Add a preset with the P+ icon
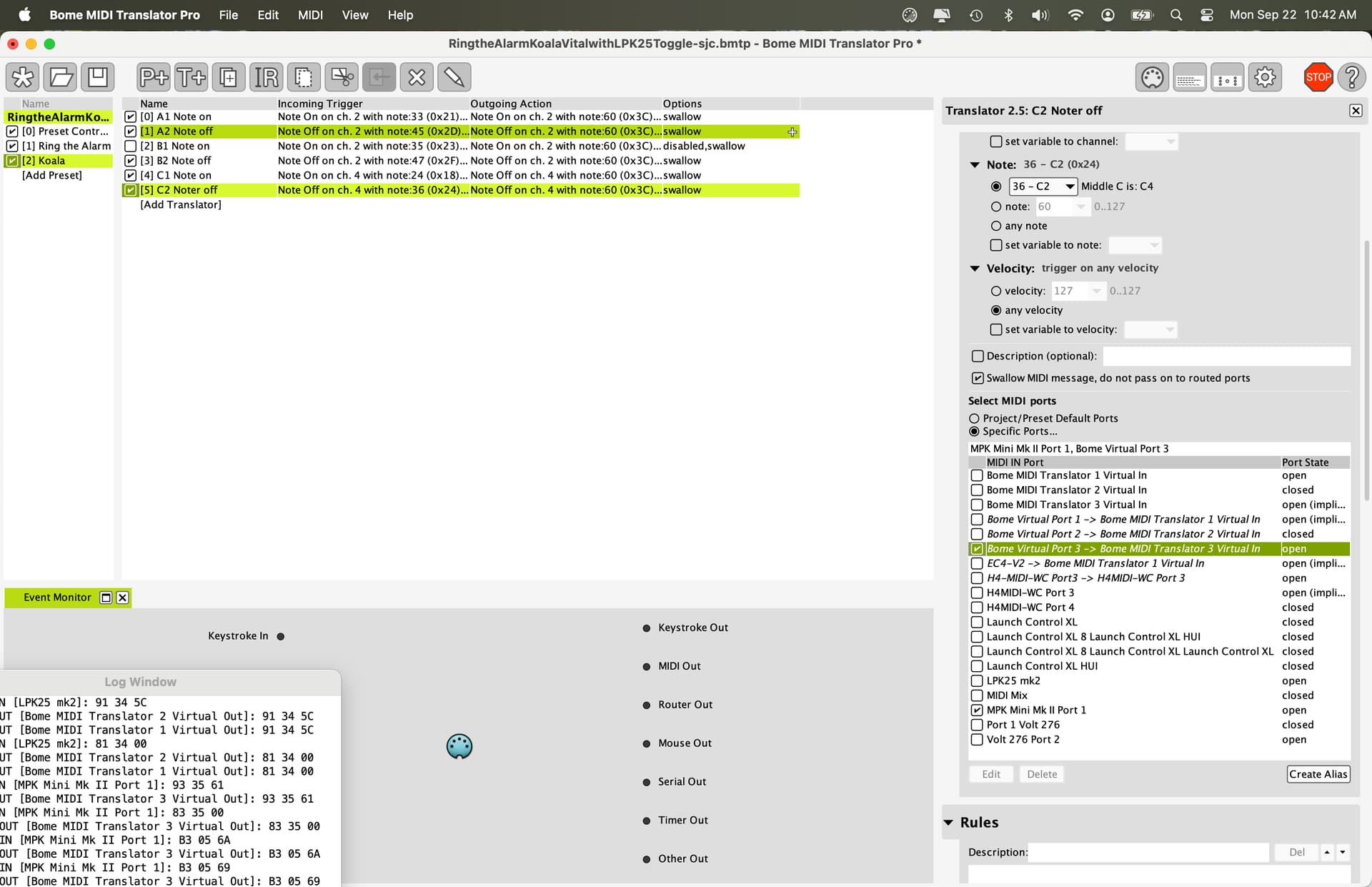Image resolution: width=1372 pixels, height=887 pixels. point(154,76)
